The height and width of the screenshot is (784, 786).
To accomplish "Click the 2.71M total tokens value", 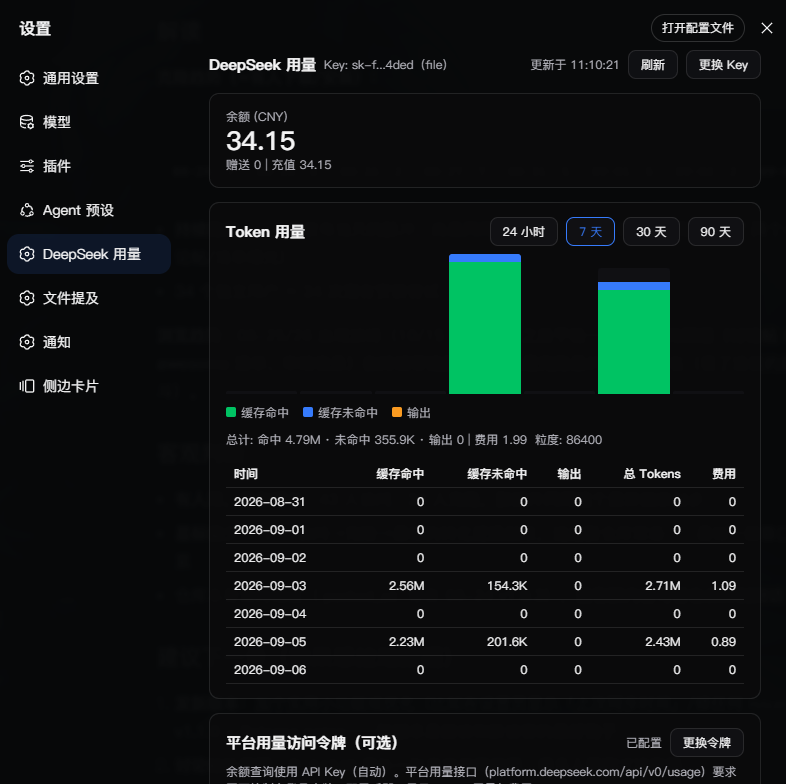I will [x=663, y=585].
